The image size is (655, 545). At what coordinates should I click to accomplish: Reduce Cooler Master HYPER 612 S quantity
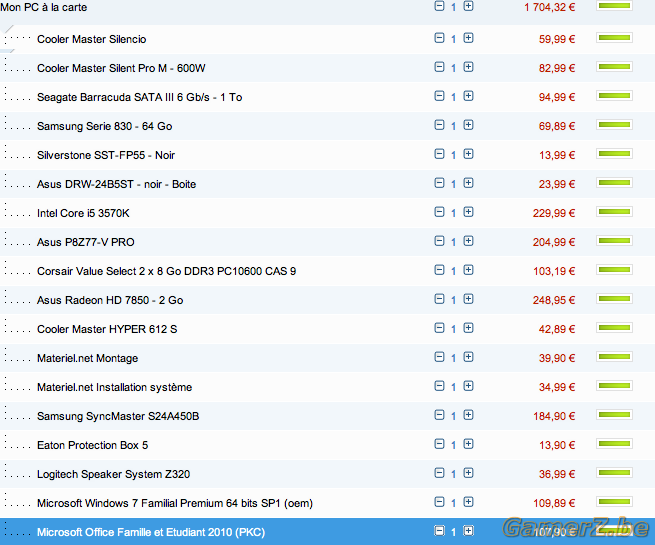pos(439,328)
